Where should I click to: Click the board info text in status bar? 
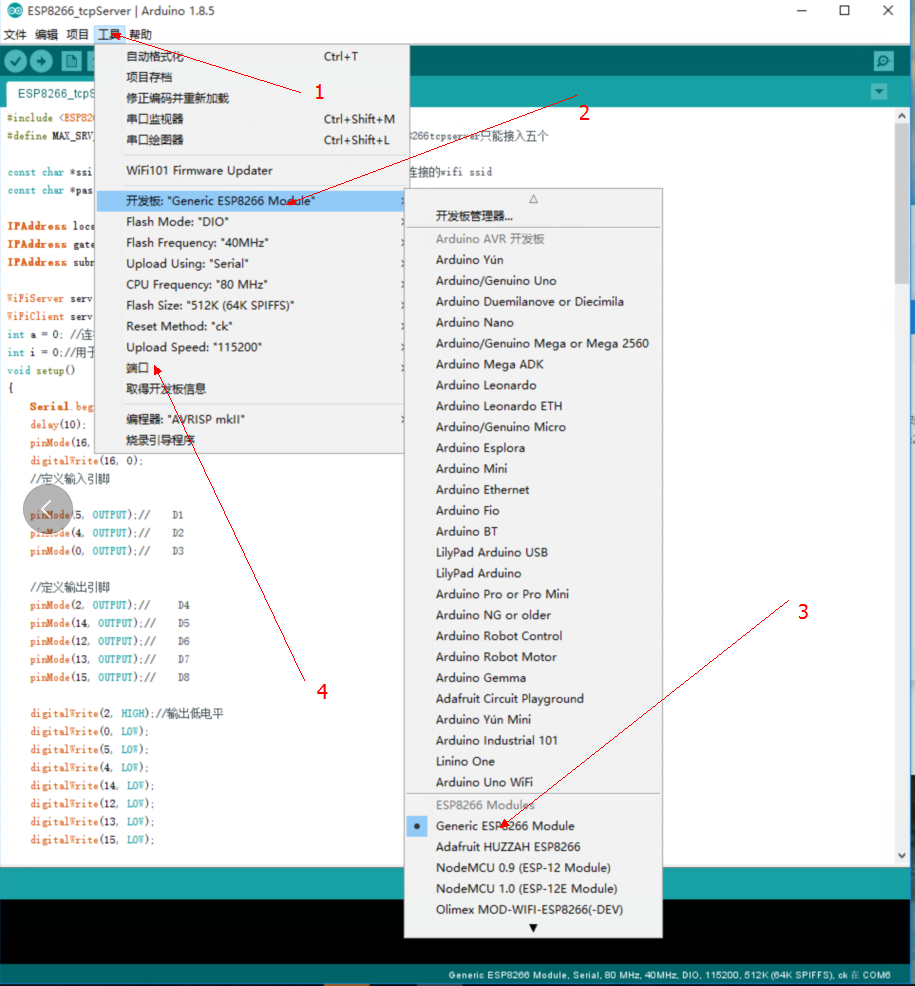[x=669, y=975]
